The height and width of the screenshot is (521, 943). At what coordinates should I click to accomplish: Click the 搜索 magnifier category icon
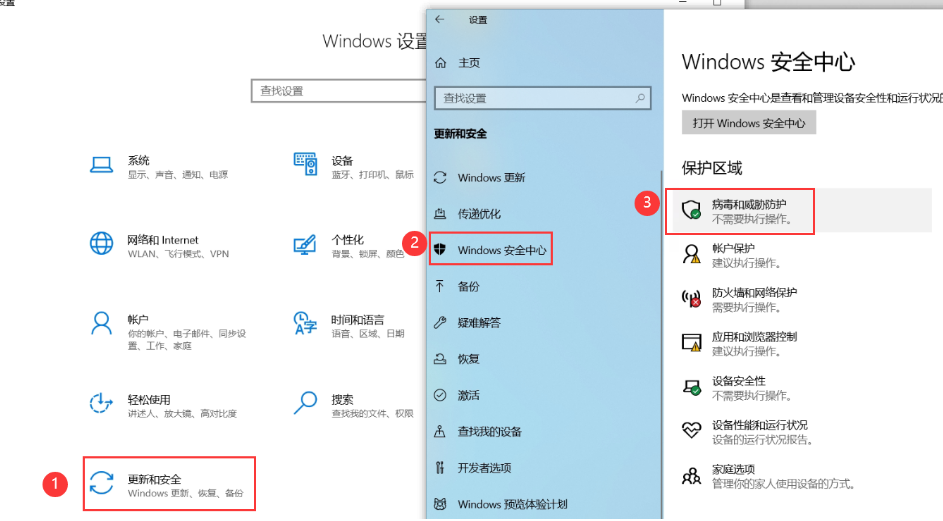[305, 402]
